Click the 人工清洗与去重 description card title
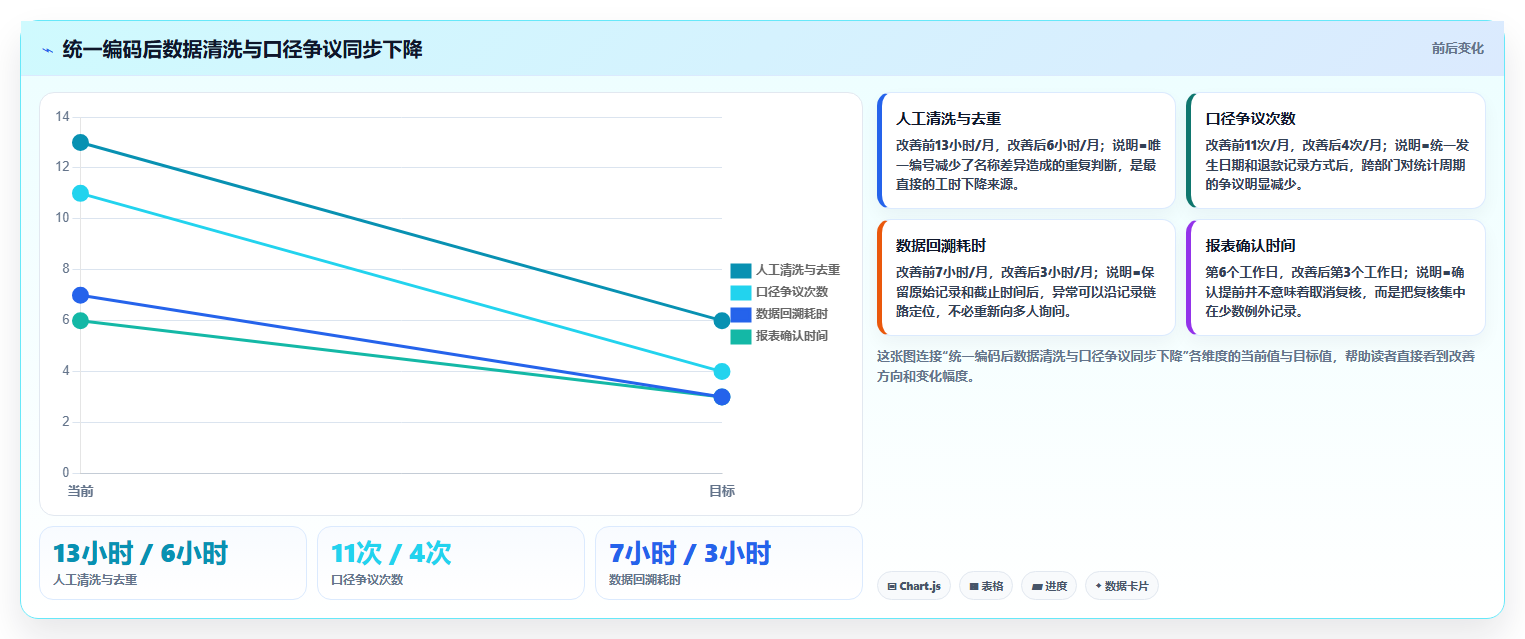This screenshot has width=1525, height=639. coord(949,118)
